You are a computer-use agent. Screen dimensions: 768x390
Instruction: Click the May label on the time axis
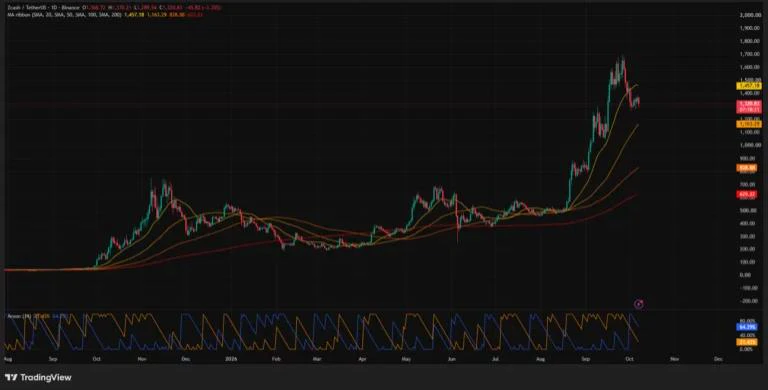pyautogui.click(x=407, y=359)
